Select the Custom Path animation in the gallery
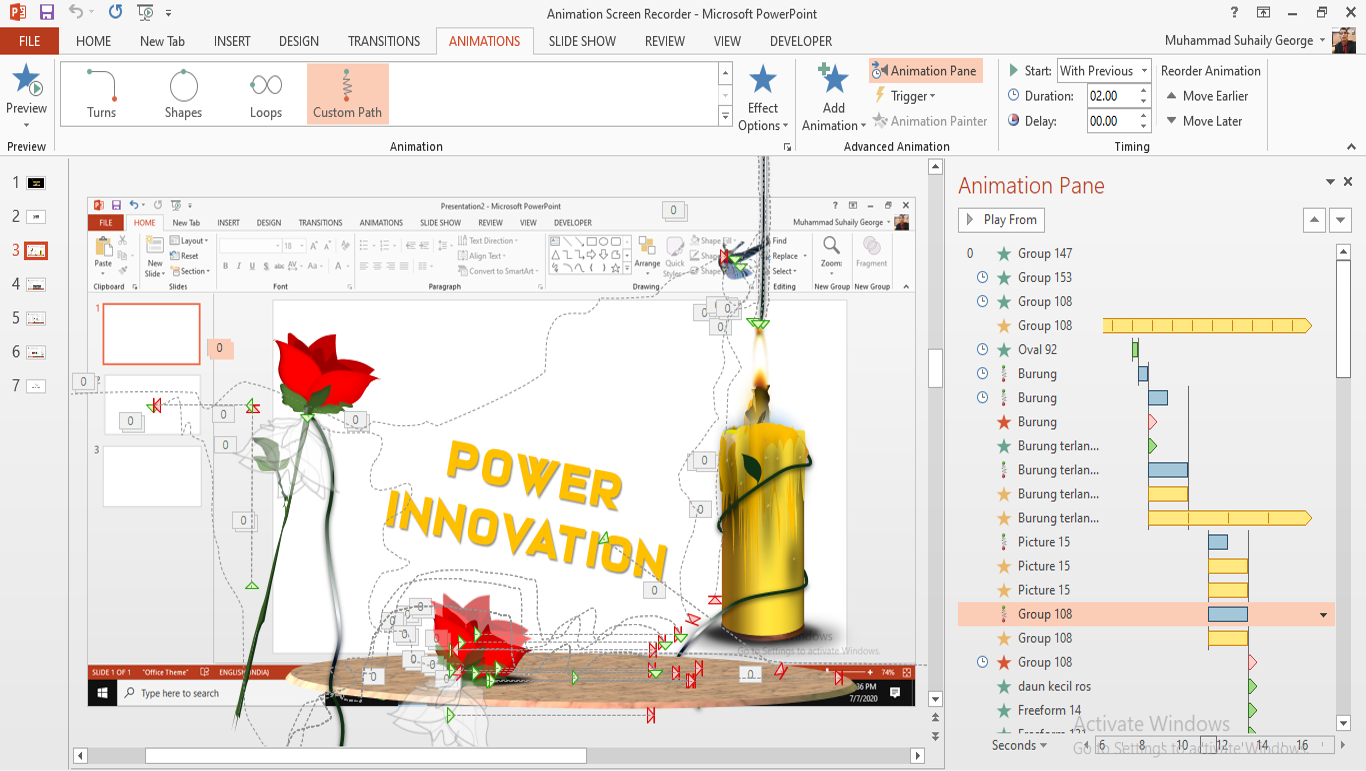The image size is (1366, 771). coord(347,93)
